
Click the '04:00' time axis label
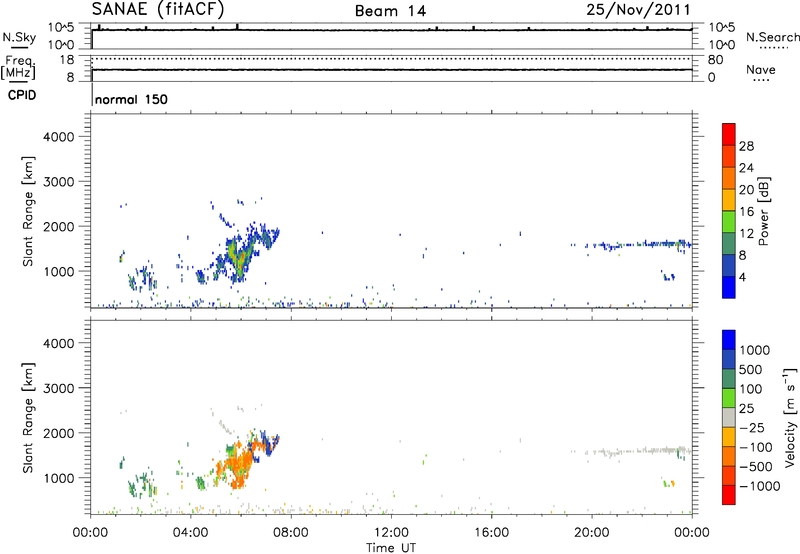[190, 533]
